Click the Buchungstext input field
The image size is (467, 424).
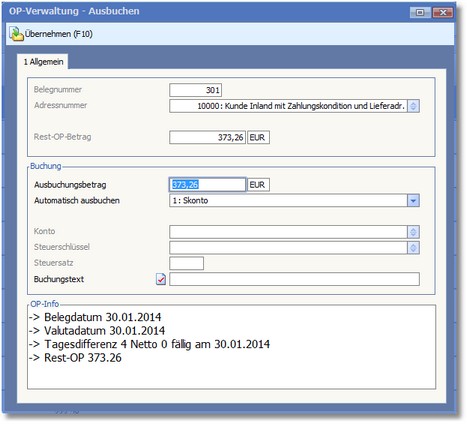point(294,279)
